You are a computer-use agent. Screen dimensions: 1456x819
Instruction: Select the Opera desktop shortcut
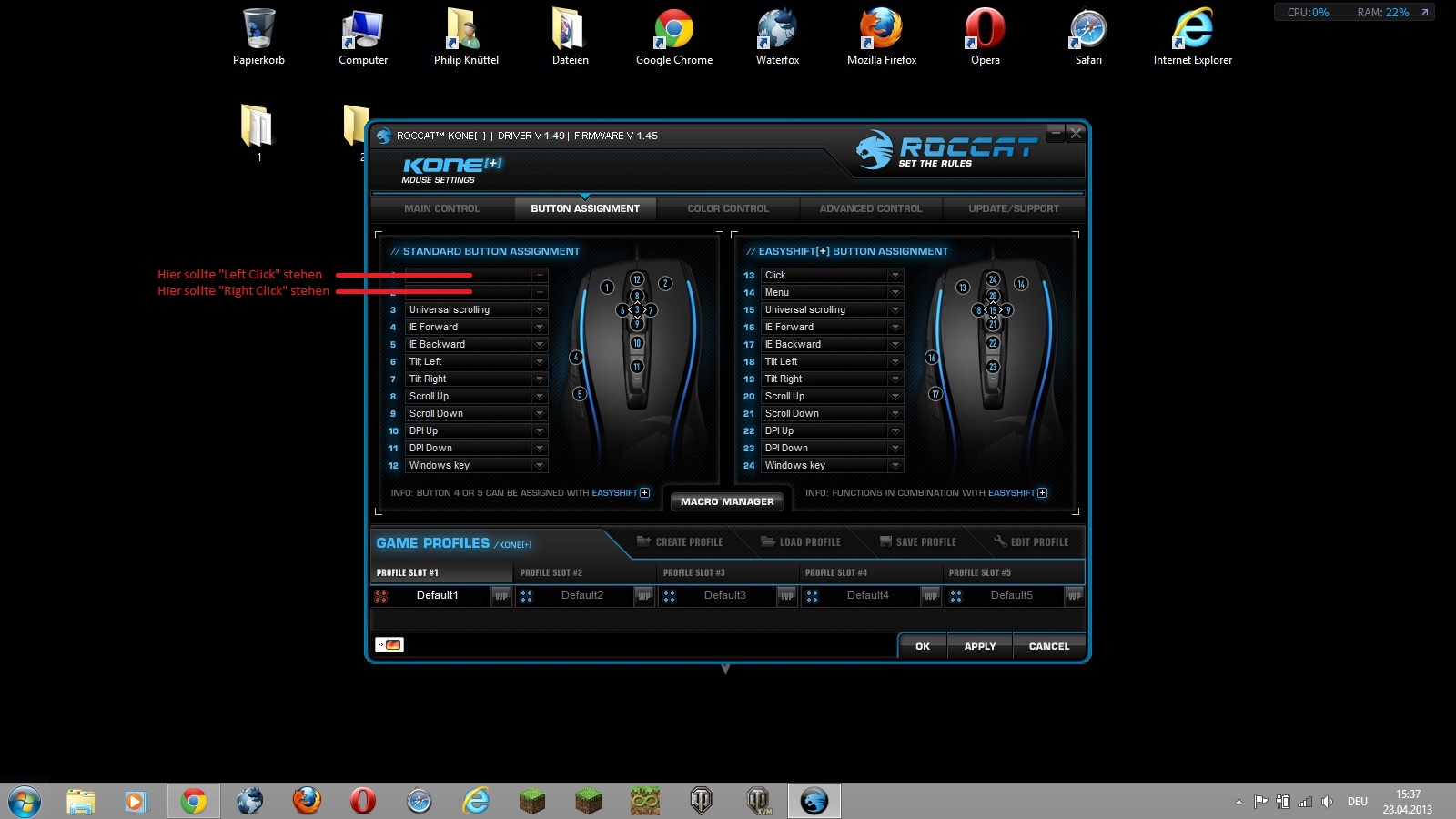coord(986,36)
